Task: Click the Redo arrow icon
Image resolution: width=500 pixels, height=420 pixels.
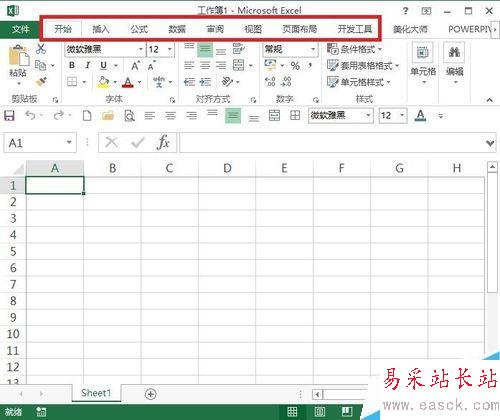Action: (58, 116)
